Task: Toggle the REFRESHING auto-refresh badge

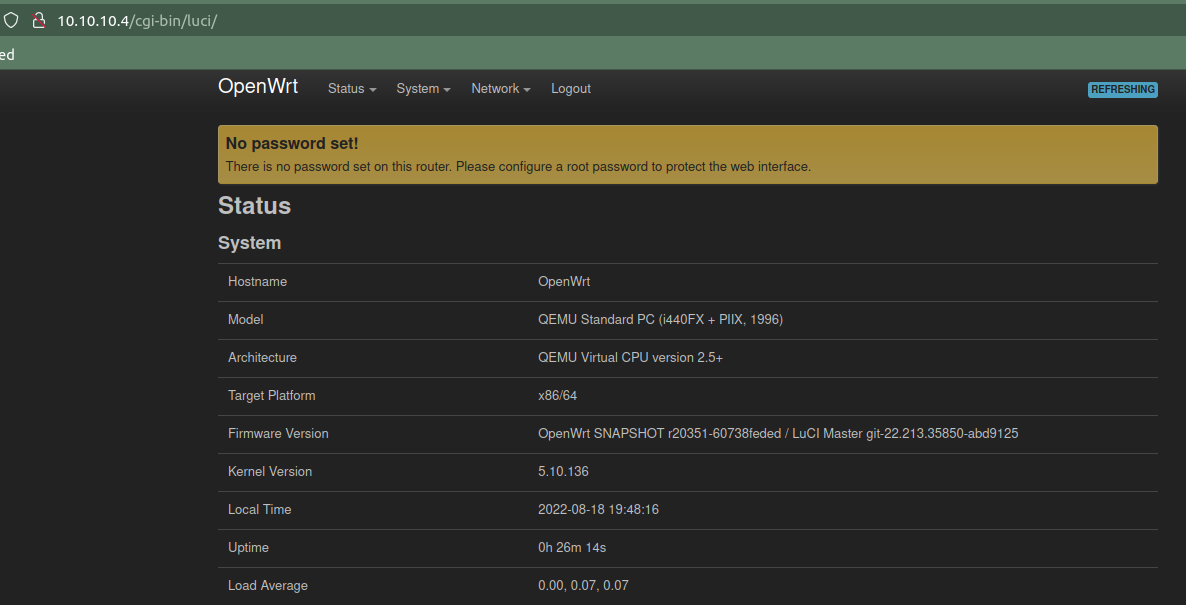Action: click(x=1122, y=89)
